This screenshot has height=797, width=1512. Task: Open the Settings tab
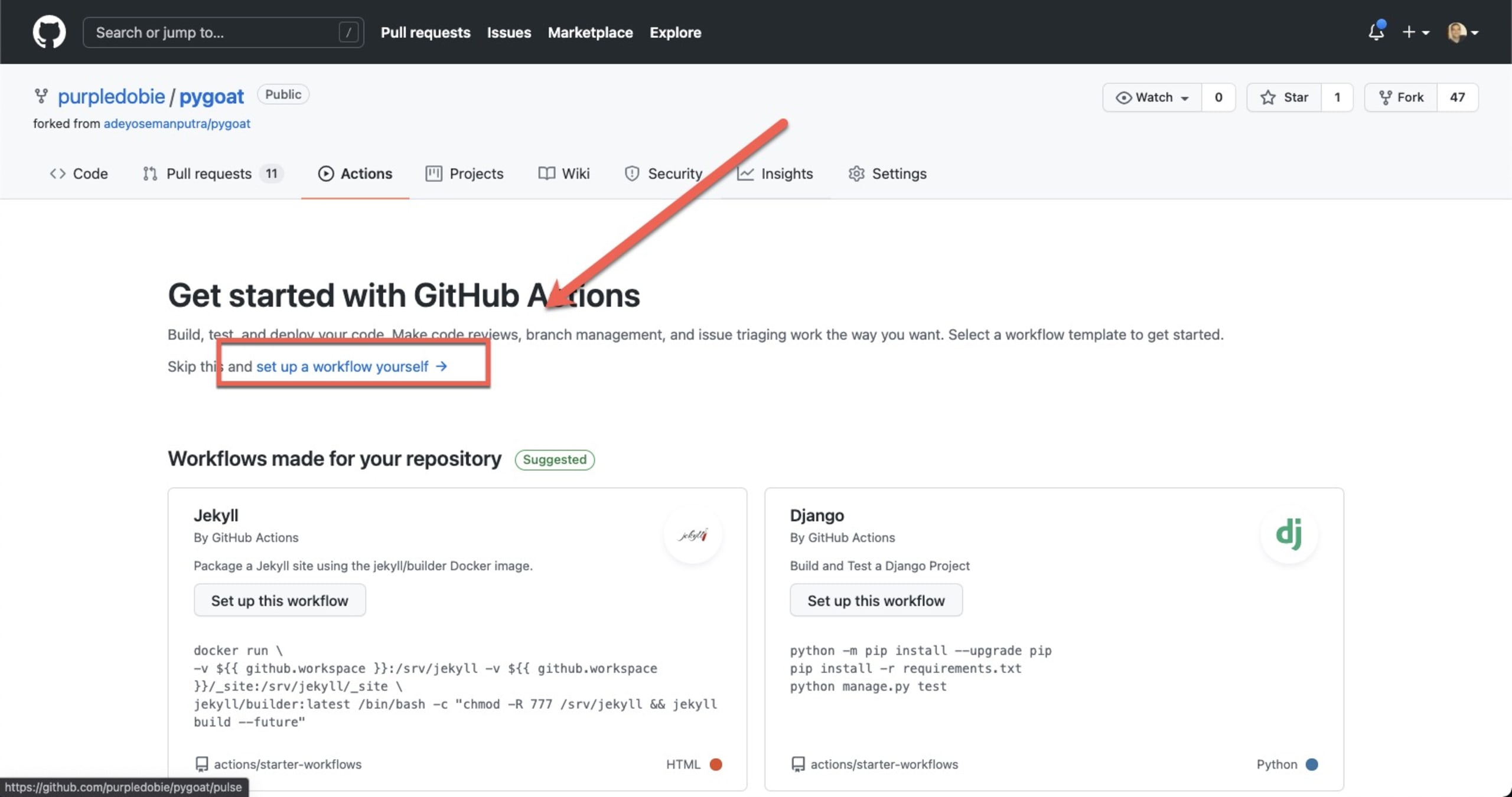point(887,174)
